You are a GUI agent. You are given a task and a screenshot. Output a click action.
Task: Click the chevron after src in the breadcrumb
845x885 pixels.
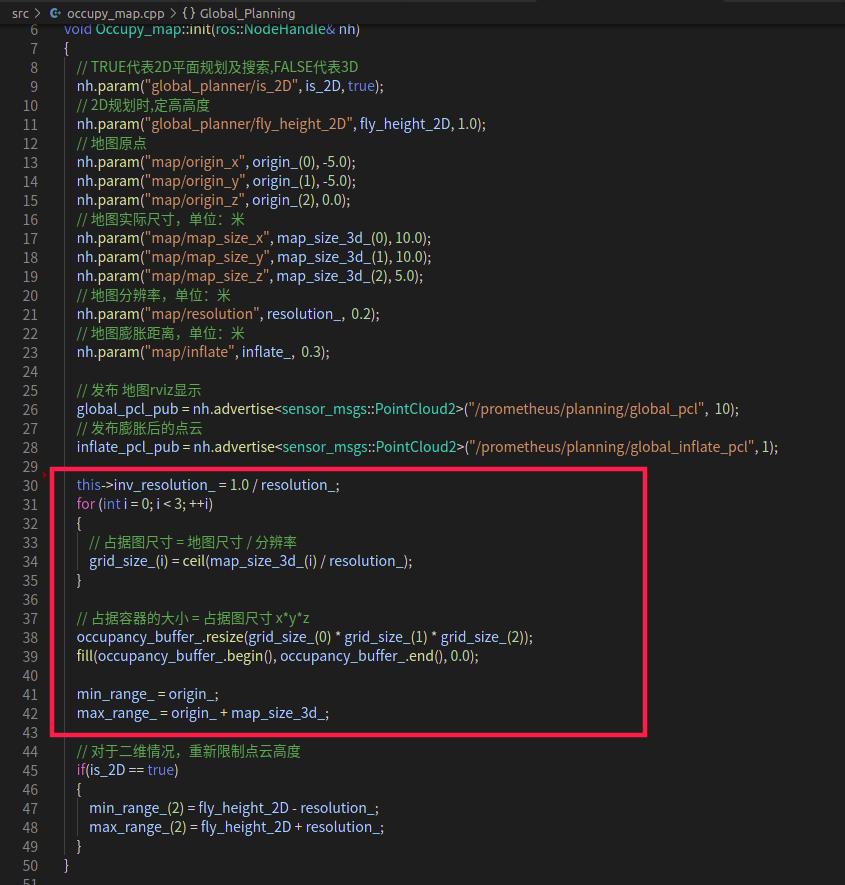(37, 13)
